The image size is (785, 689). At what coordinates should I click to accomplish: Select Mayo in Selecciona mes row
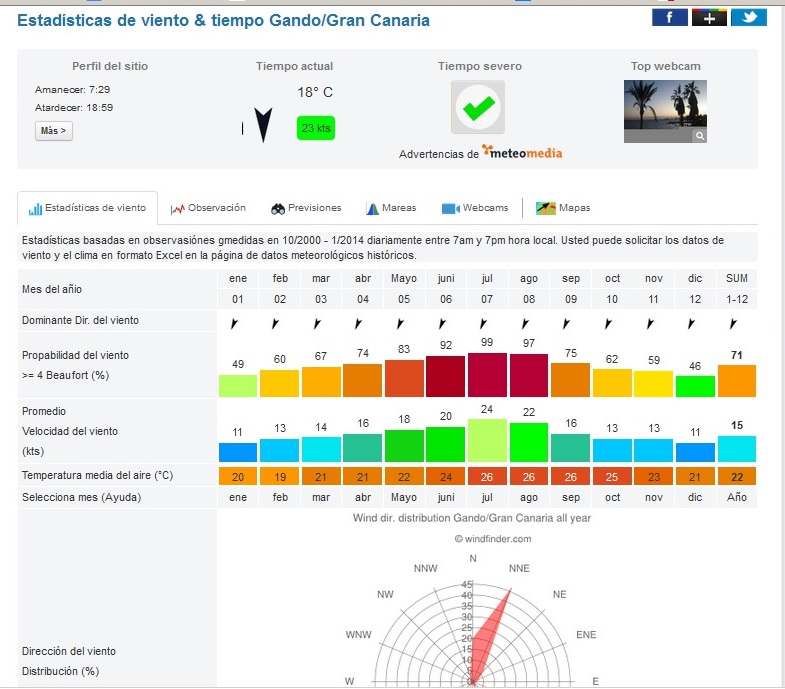[404, 497]
